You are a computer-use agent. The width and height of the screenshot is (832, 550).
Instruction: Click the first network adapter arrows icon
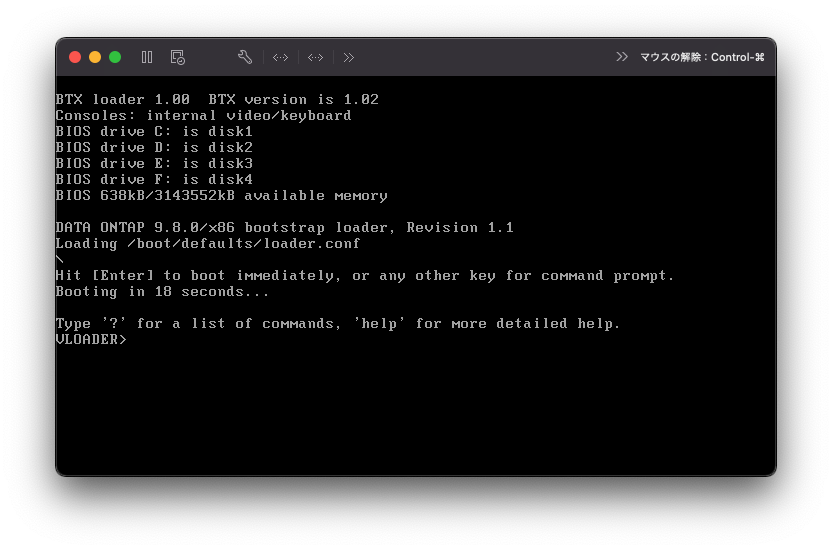pos(280,57)
